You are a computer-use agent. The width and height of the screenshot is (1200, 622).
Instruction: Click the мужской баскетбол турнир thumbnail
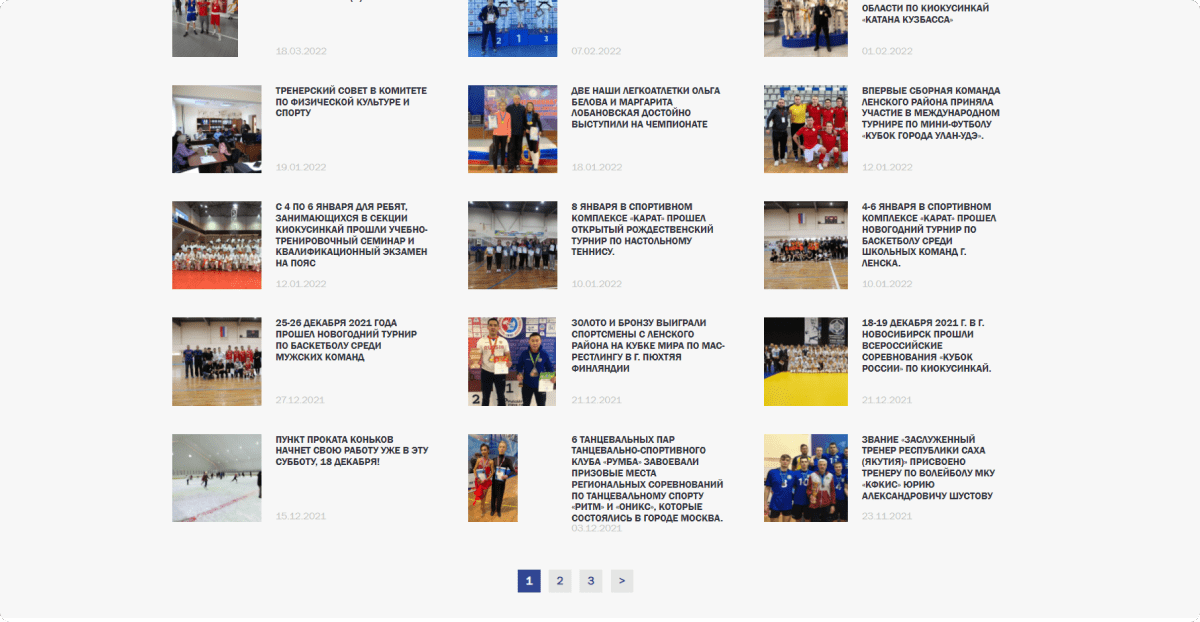pyautogui.click(x=216, y=361)
